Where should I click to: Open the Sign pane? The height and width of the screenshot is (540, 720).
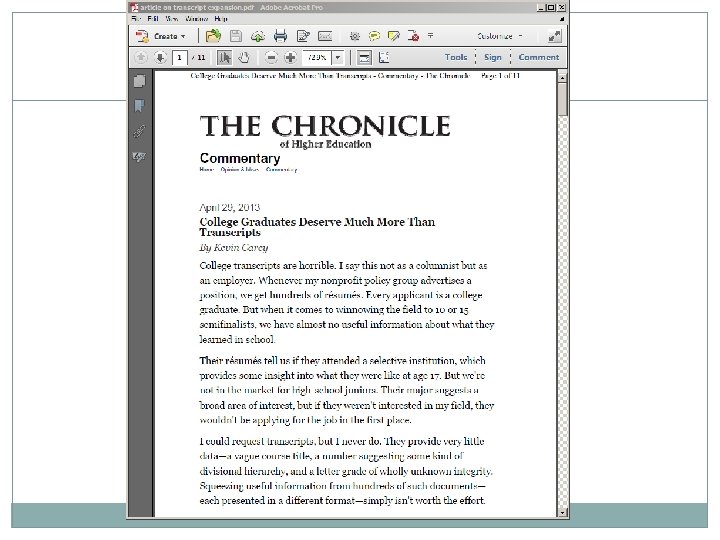click(493, 57)
